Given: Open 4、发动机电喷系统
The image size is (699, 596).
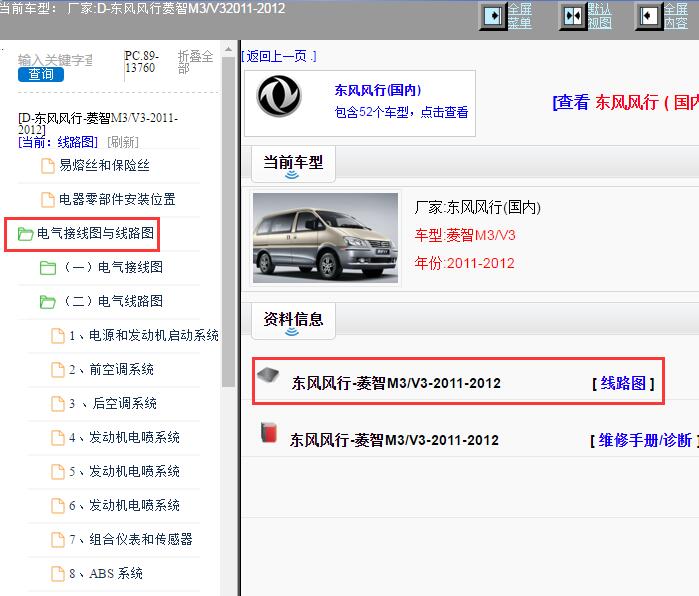Looking at the screenshot, I should [x=124, y=437].
